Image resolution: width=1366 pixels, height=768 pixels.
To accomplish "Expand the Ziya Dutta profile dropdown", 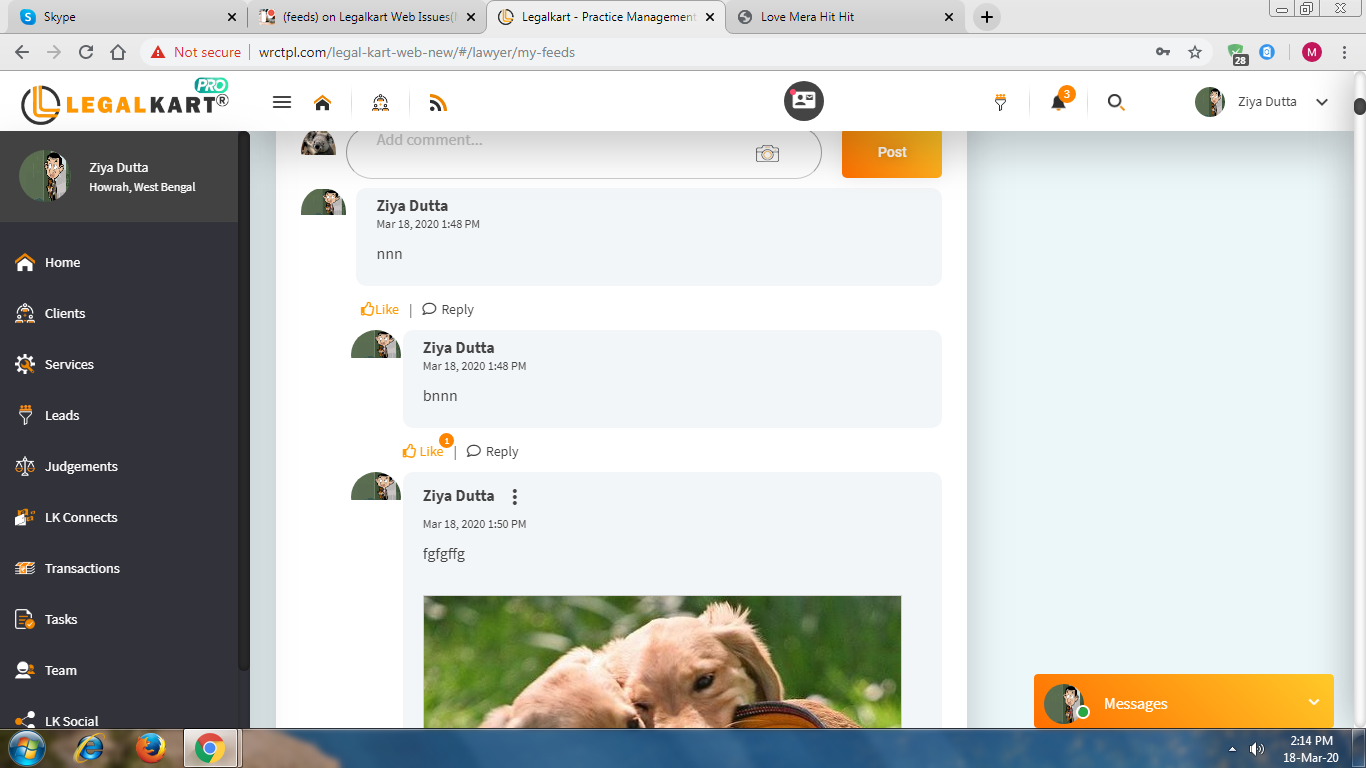I will tap(1321, 102).
